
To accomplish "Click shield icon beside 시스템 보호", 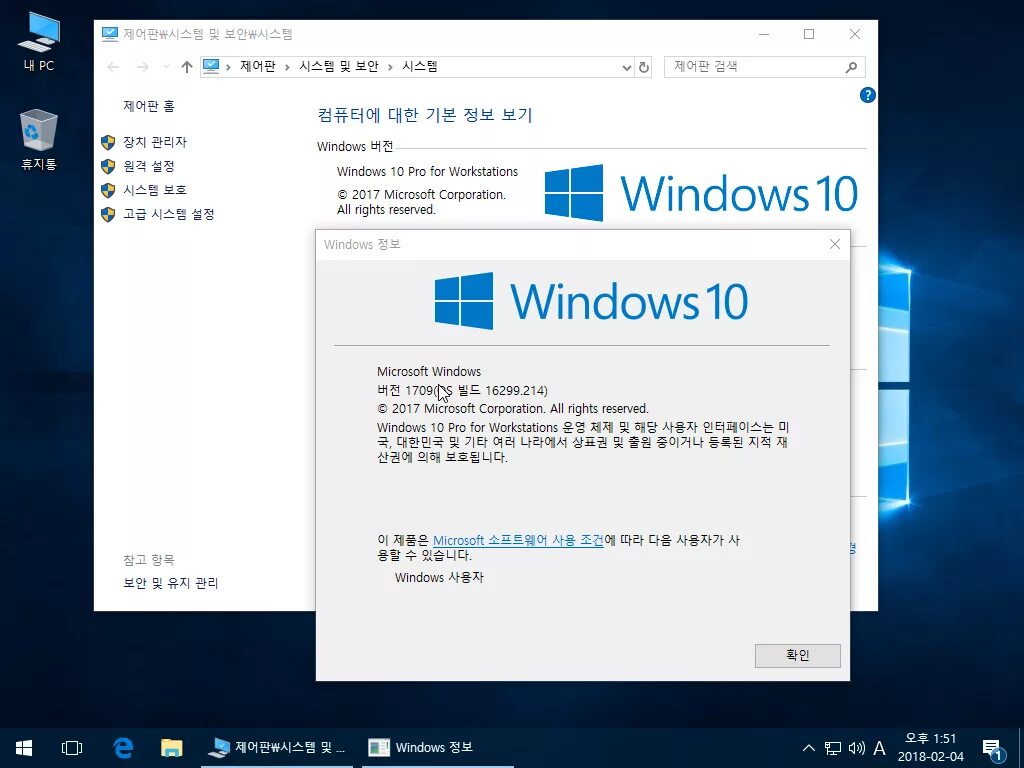I will [108, 191].
